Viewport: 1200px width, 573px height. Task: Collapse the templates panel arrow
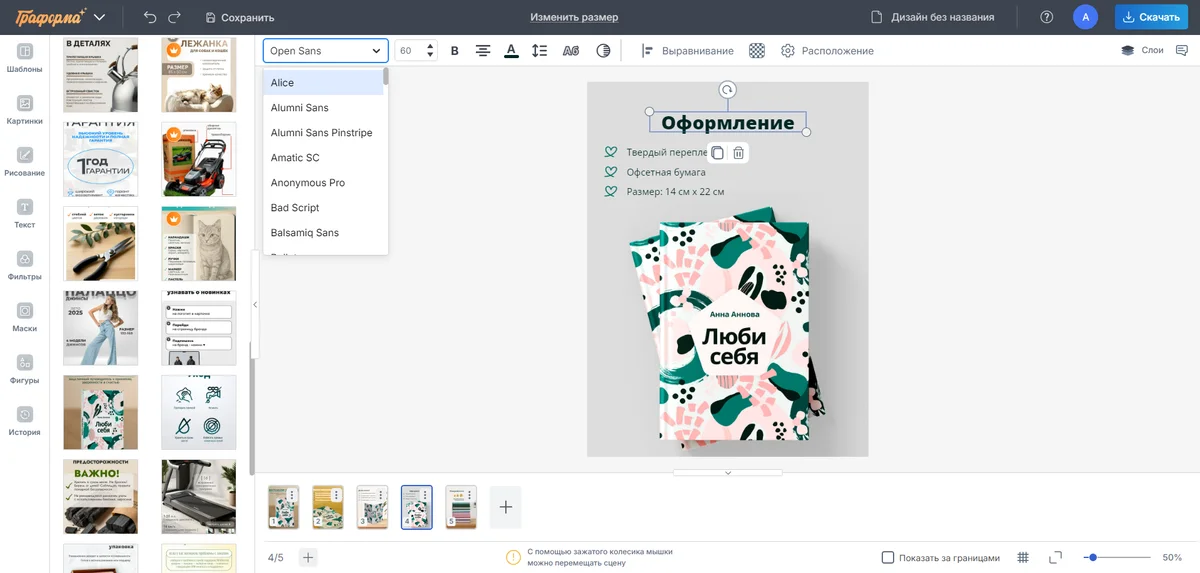coord(254,305)
